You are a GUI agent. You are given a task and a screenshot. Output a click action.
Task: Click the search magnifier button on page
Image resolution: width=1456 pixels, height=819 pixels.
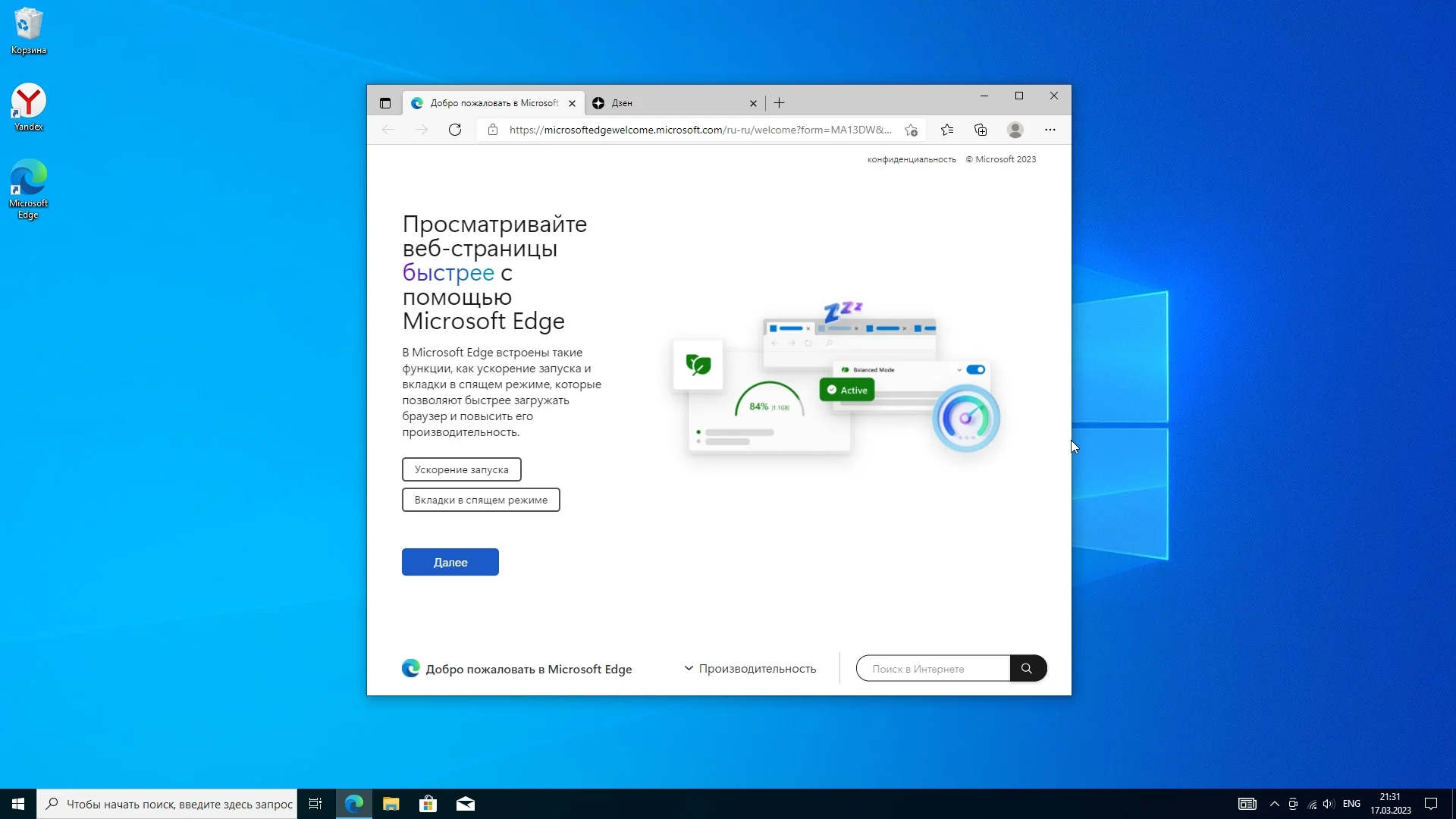coord(1027,668)
